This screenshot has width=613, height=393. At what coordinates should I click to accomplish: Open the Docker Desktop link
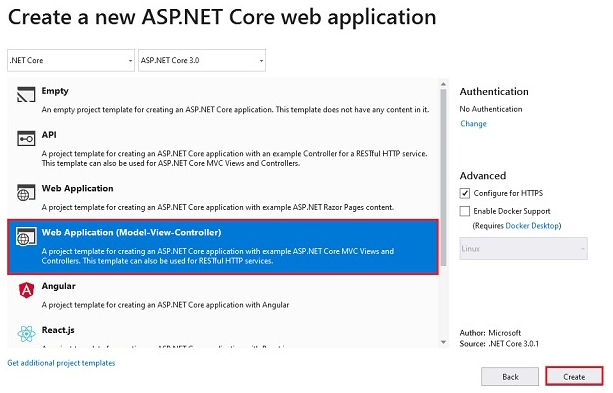coord(532,226)
